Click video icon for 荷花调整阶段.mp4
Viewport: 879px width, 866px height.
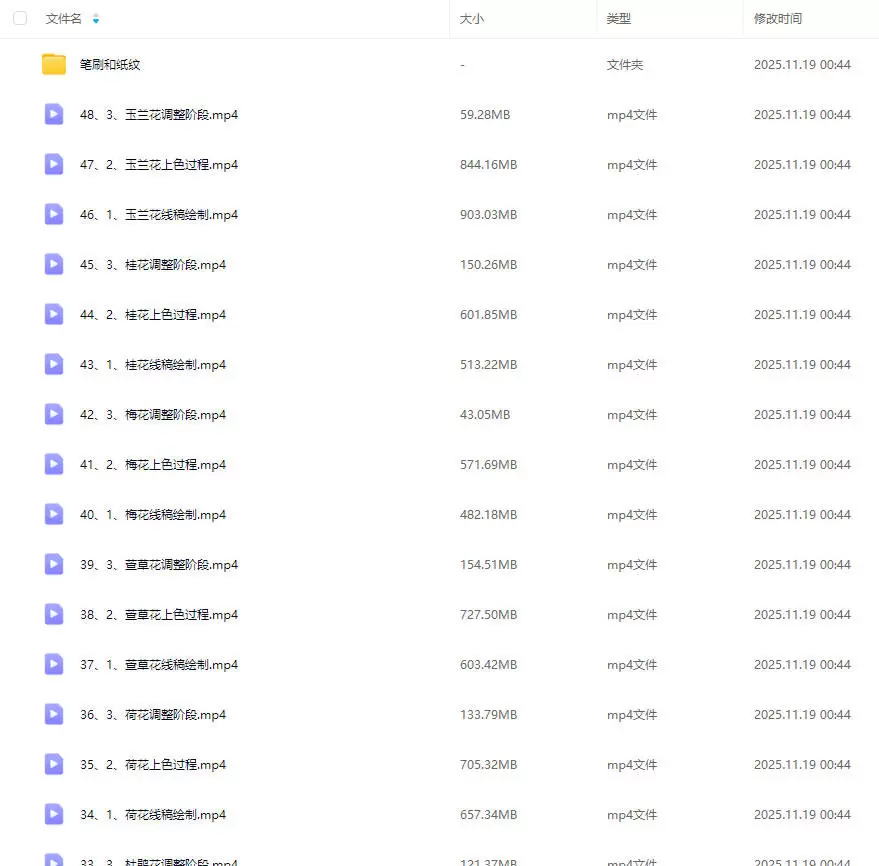pyautogui.click(x=54, y=715)
